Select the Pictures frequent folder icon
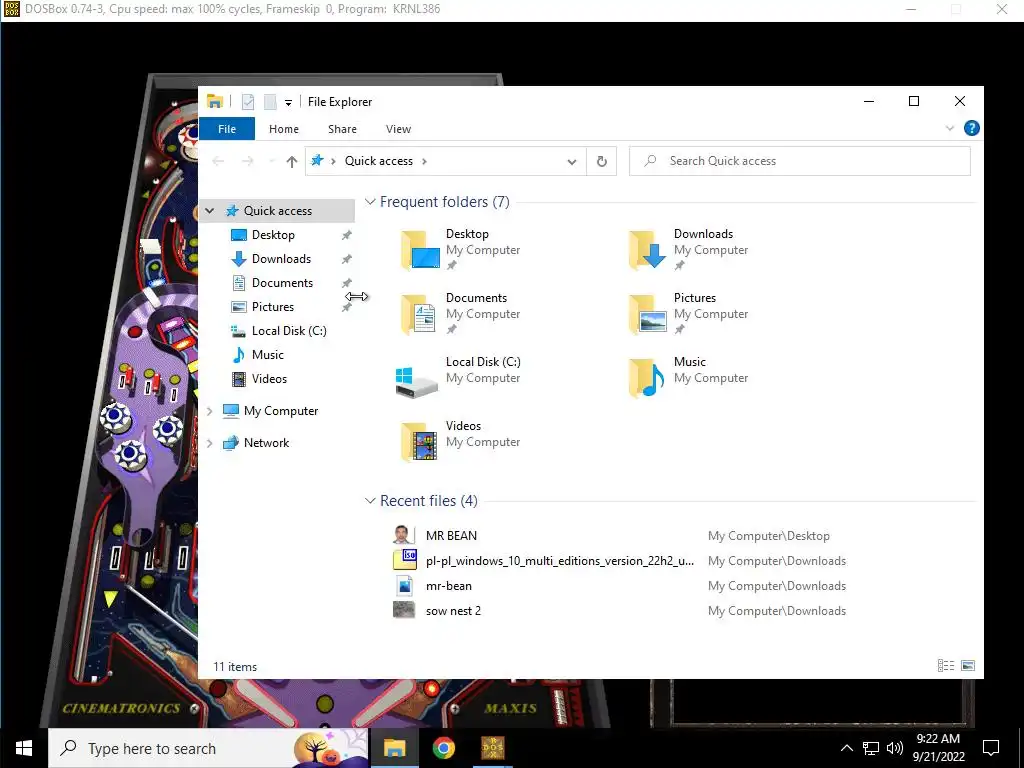This screenshot has width=1024, height=768. 647,313
